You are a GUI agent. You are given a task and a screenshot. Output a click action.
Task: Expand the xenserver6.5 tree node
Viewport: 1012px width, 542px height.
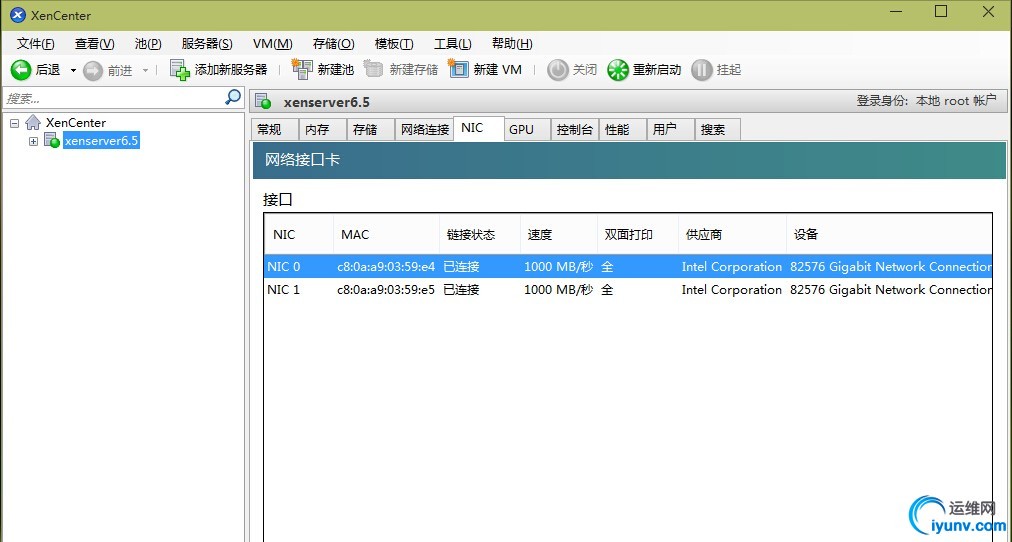click(x=34, y=141)
